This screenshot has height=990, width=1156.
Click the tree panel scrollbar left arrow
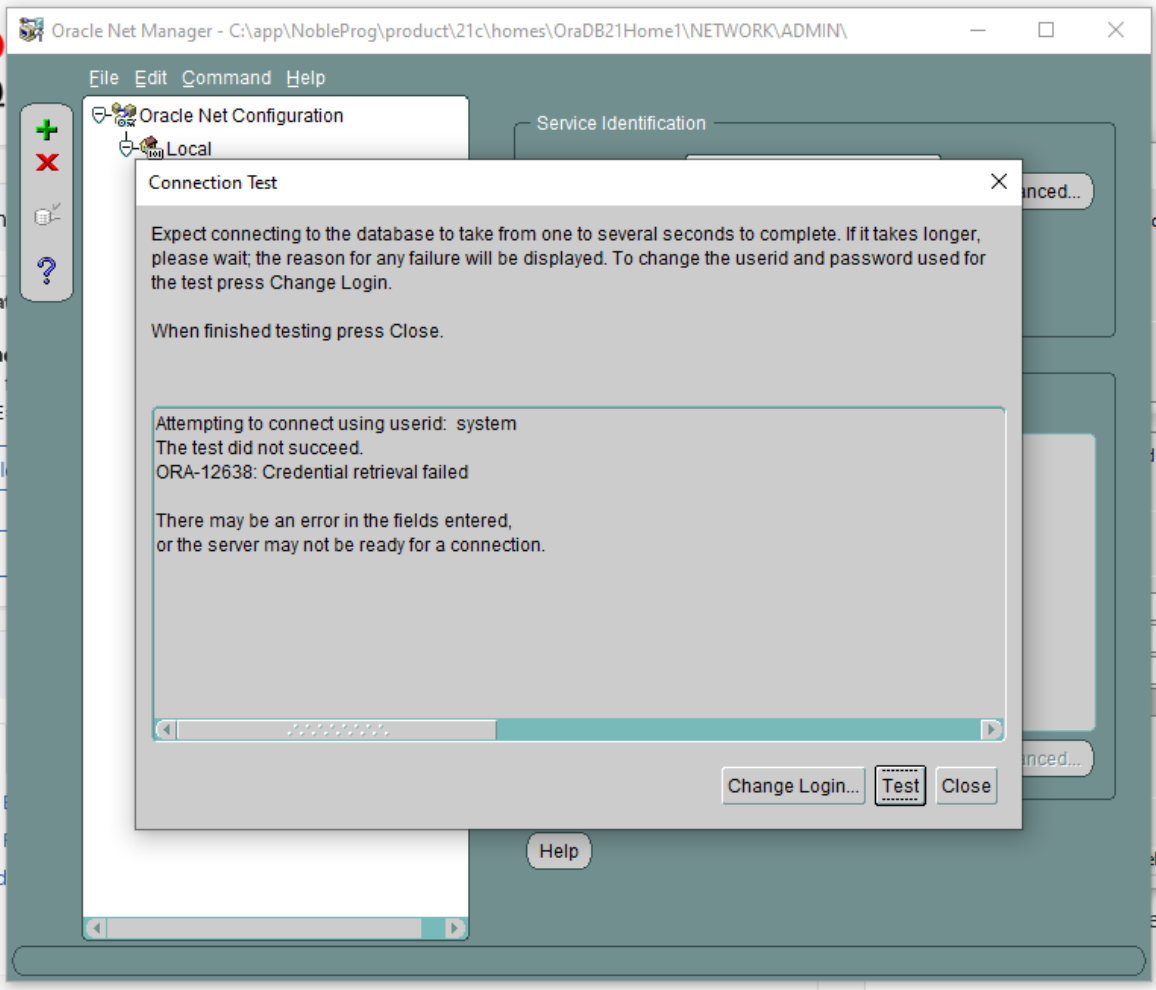point(97,927)
